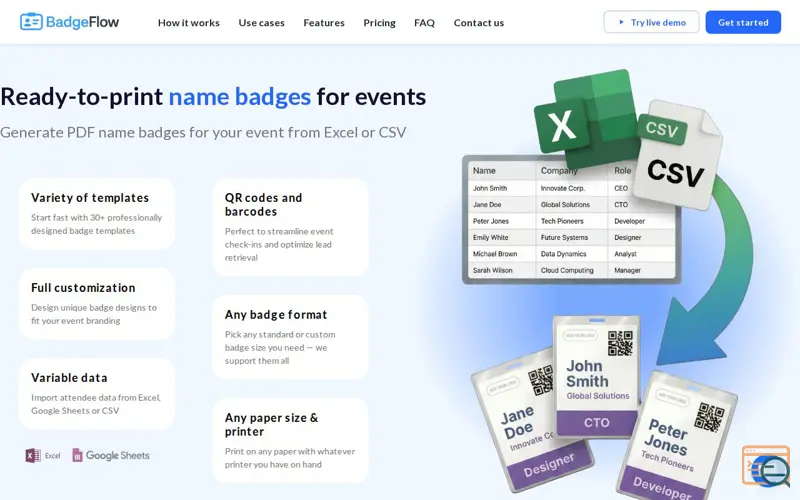This screenshot has height=500, width=800.
Task: Click the 'Future Systems' table cell
Action: click(564, 237)
